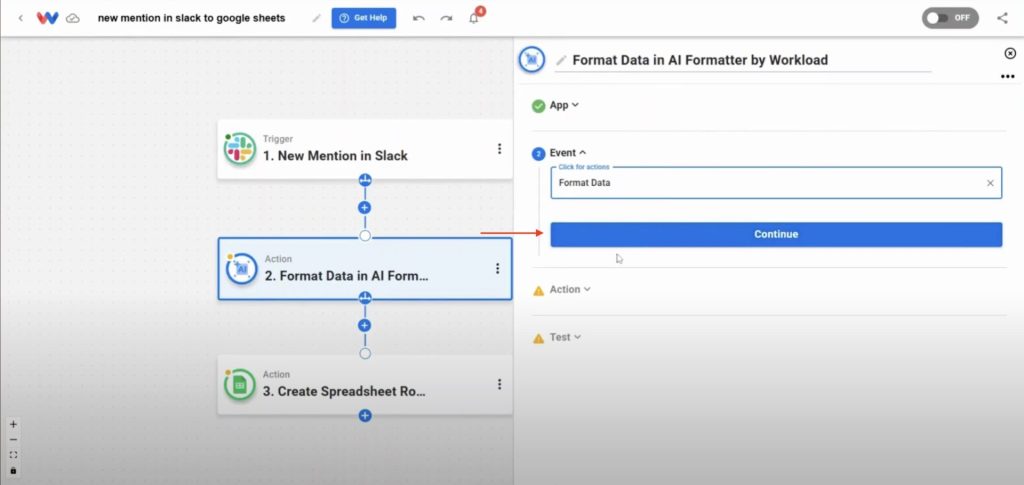Clear the Format Data event selection

(x=990, y=183)
